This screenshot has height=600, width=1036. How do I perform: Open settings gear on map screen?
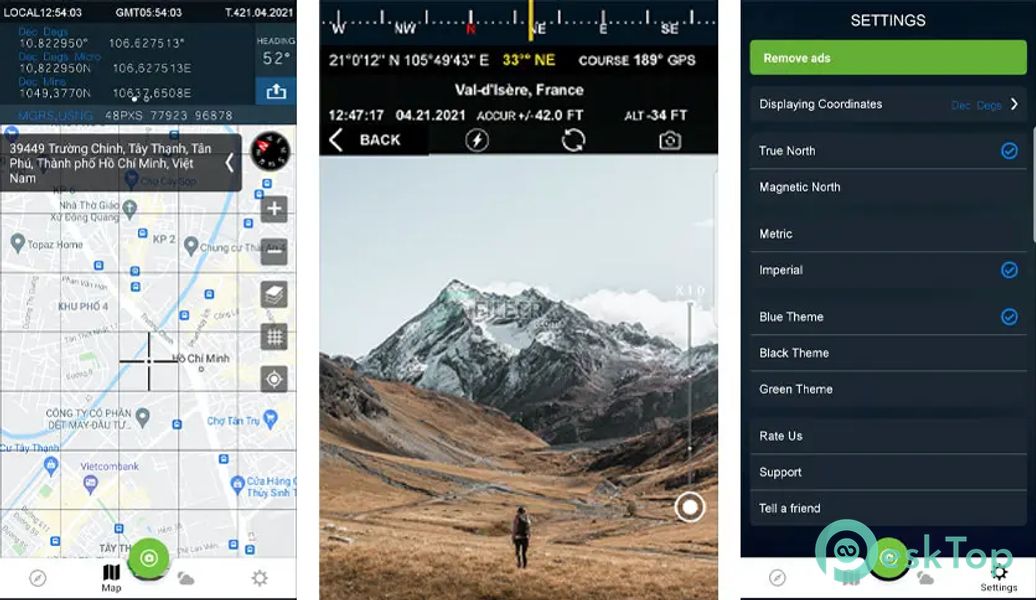click(x=260, y=579)
